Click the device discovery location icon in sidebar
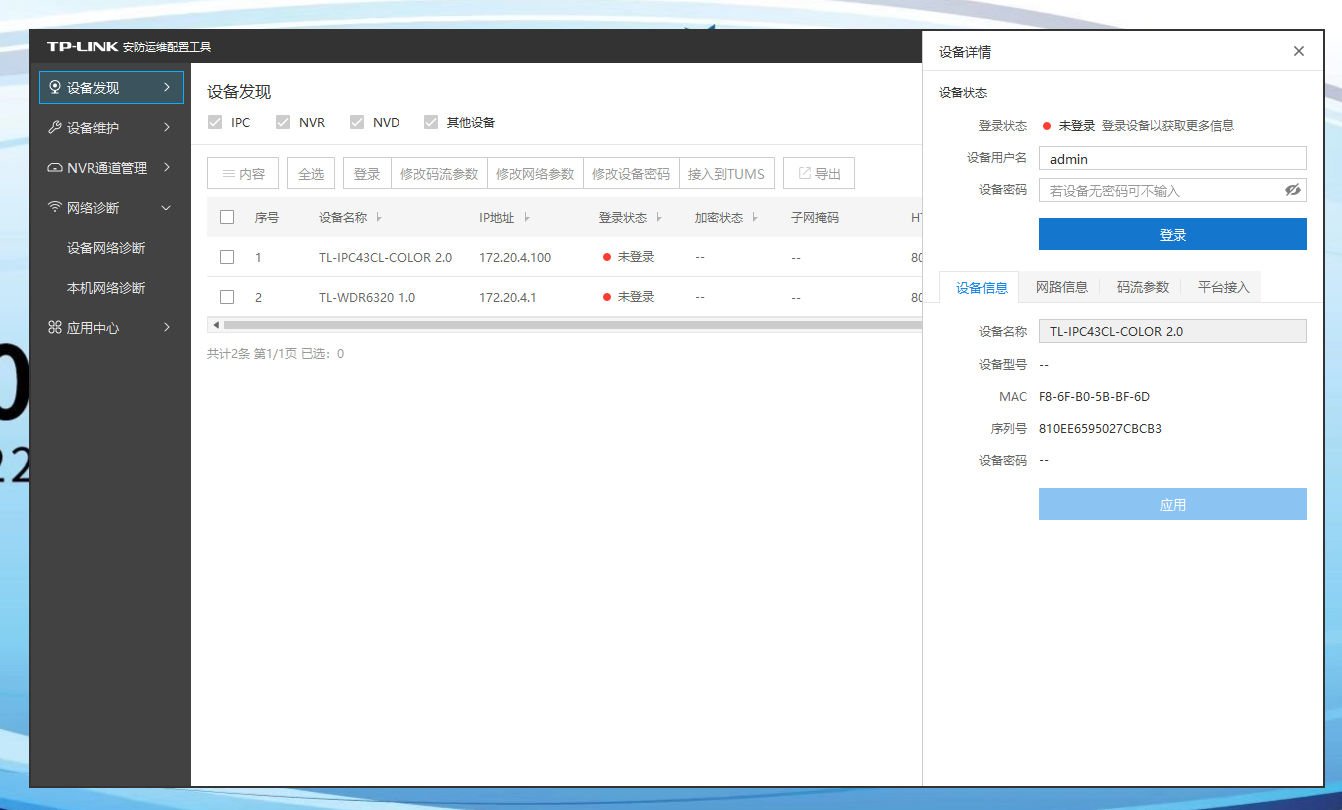1342x810 pixels. click(55, 88)
